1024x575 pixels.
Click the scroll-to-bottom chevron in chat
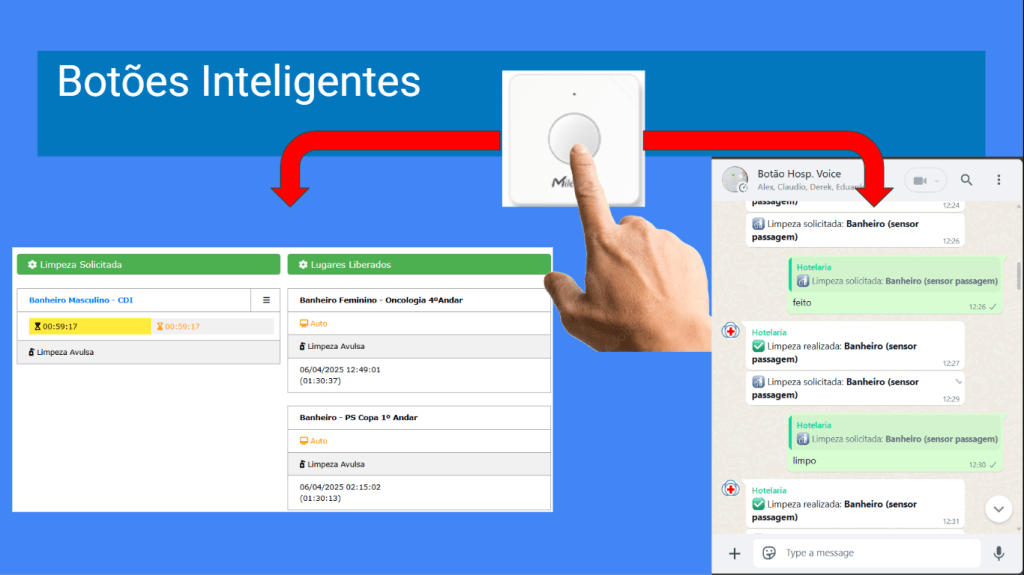(998, 509)
